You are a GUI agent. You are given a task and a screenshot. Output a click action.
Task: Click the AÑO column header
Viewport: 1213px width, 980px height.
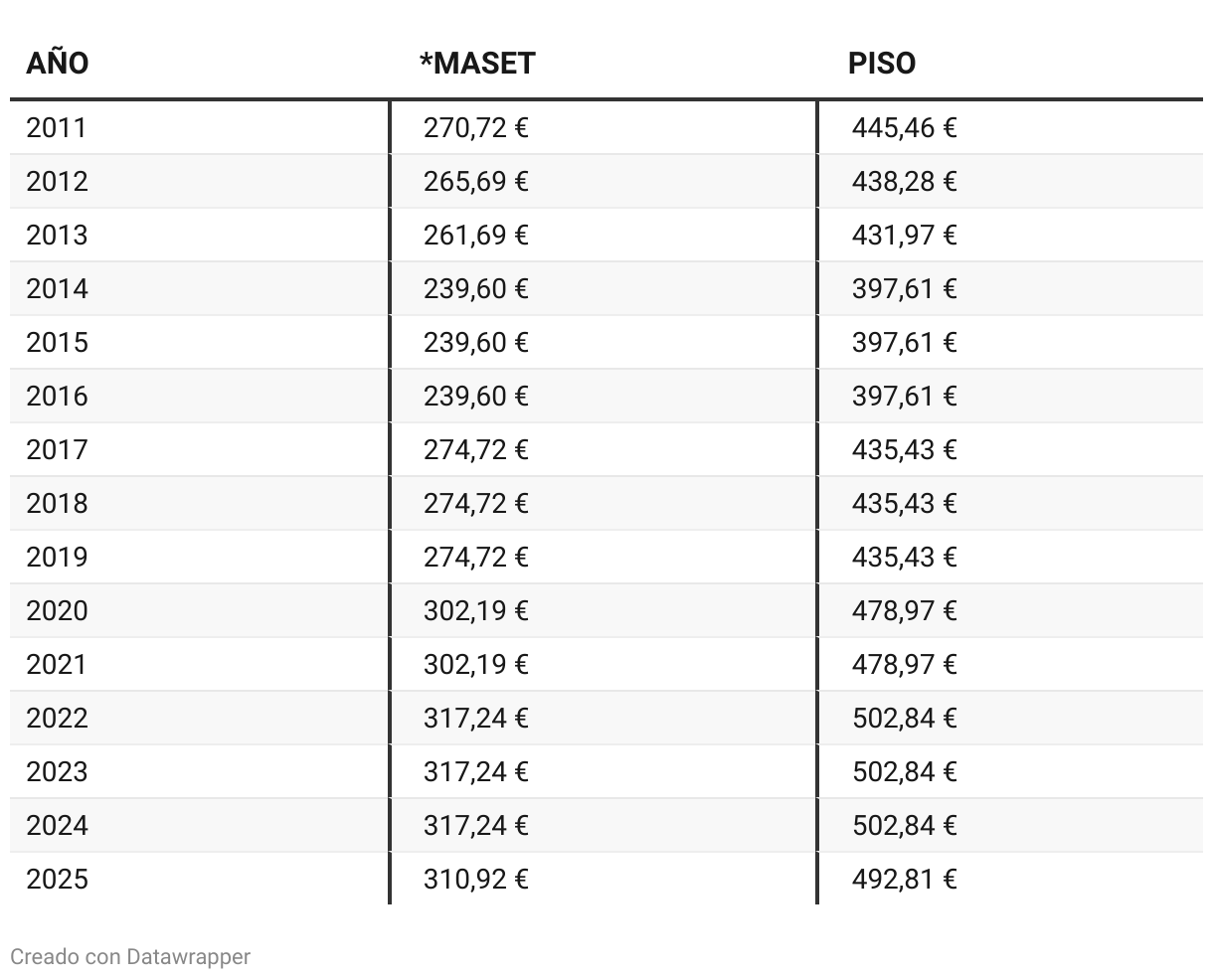[x=58, y=64]
